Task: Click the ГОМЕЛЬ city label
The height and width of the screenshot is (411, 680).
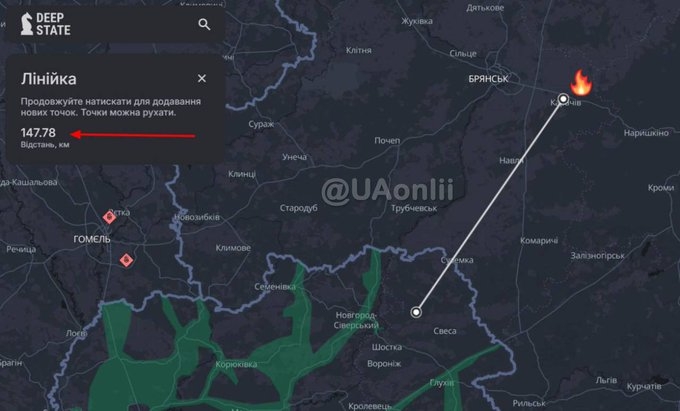Action: 92,239
